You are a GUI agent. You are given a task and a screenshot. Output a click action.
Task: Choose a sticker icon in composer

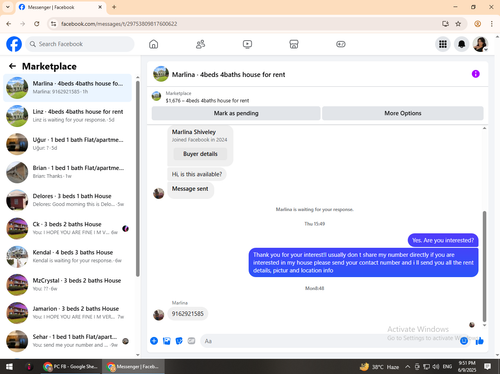(x=179, y=341)
